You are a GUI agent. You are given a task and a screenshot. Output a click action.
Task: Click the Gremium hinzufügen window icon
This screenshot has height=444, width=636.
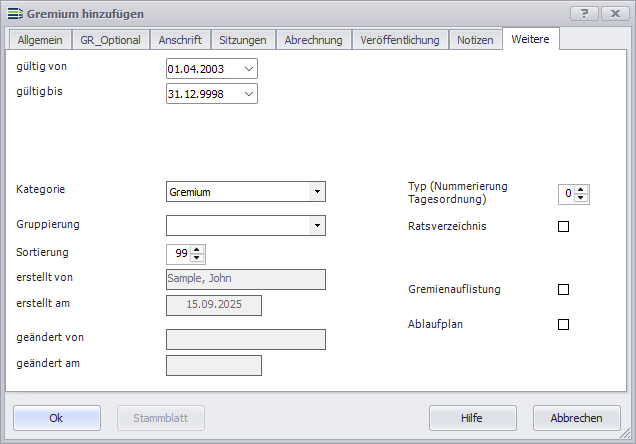(x=14, y=14)
